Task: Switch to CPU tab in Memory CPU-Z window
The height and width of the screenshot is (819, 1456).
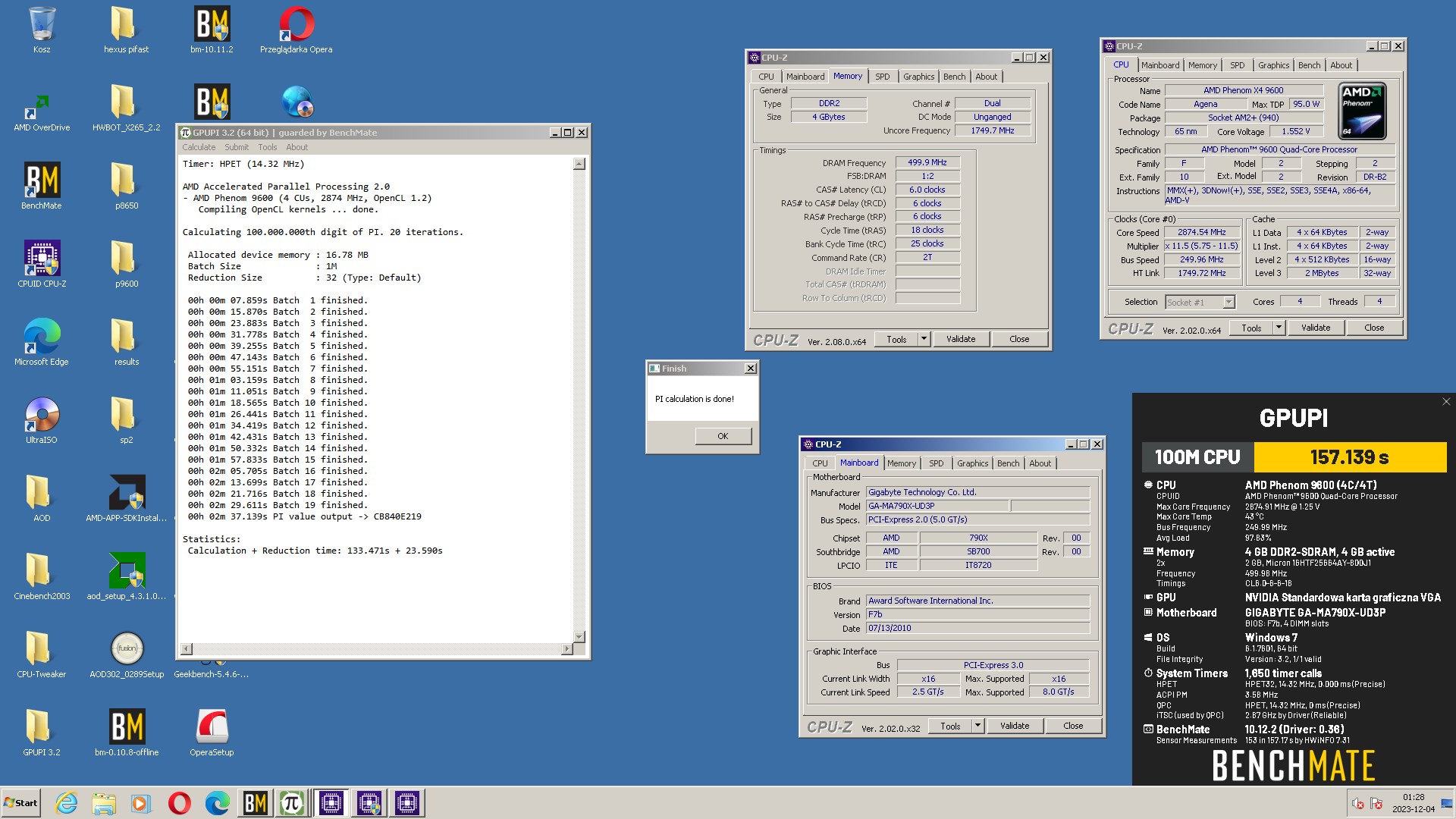Action: (766, 77)
